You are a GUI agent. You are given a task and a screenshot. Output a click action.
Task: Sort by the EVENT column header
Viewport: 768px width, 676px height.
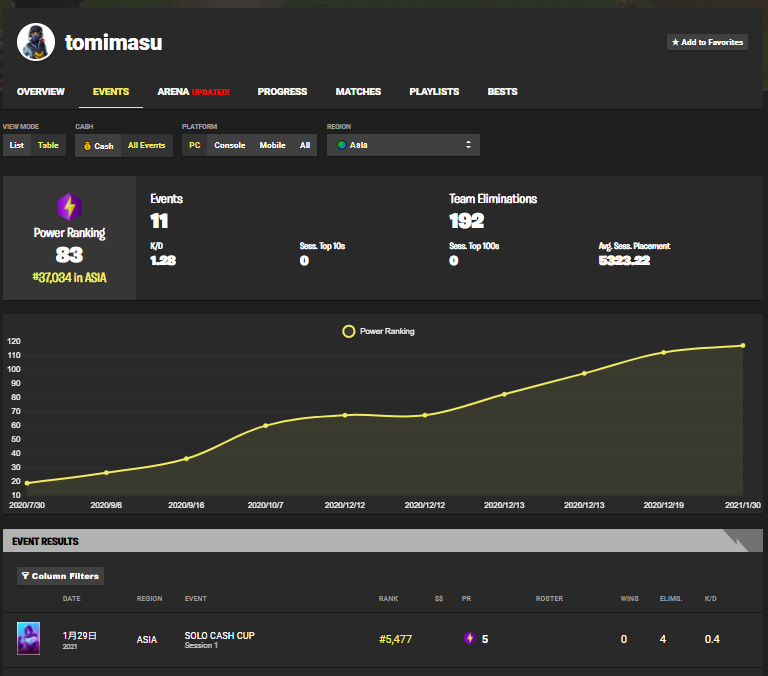click(195, 599)
